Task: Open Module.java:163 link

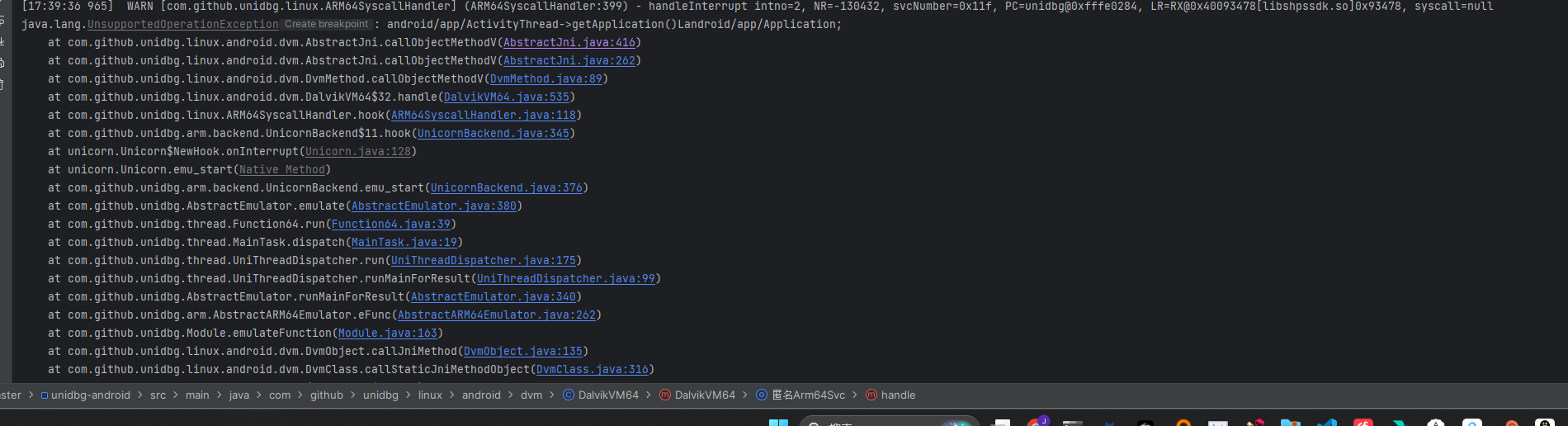Action: [x=388, y=334]
